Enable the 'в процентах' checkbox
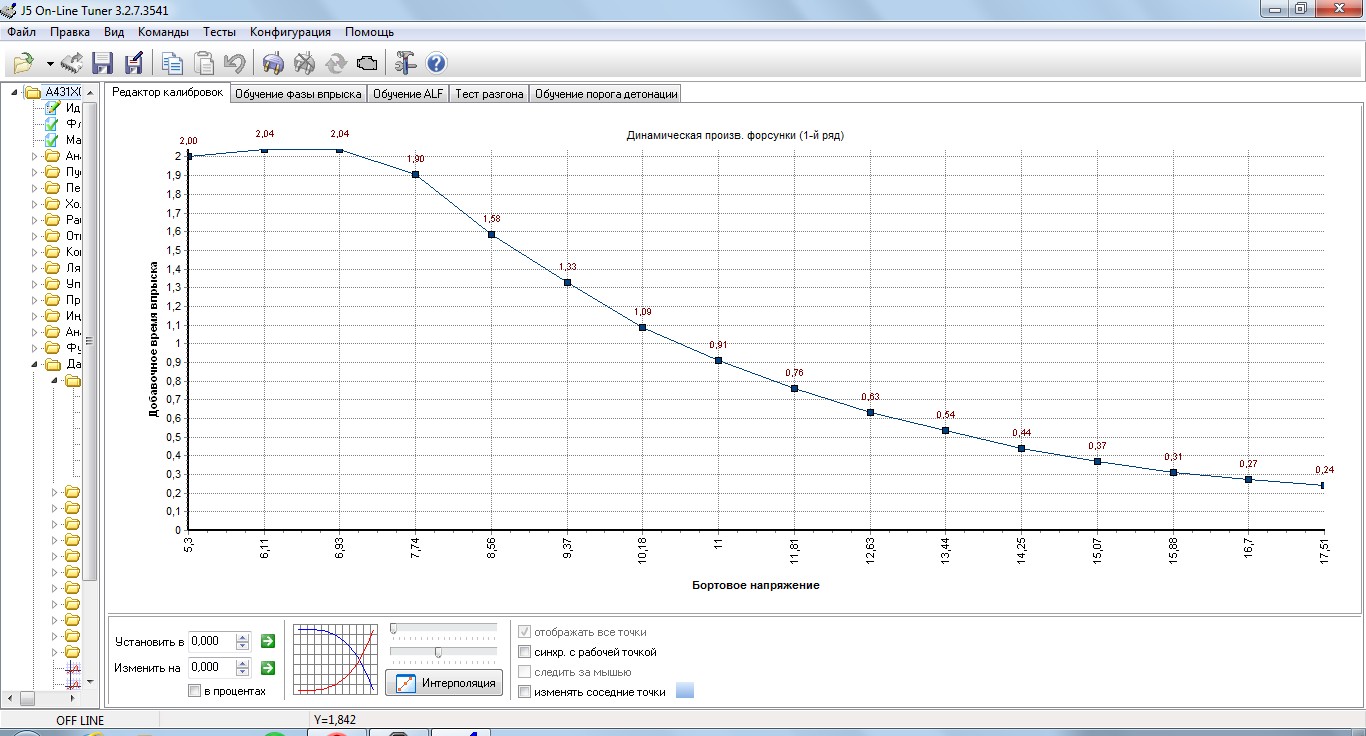This screenshot has width=1366, height=736. click(x=194, y=691)
